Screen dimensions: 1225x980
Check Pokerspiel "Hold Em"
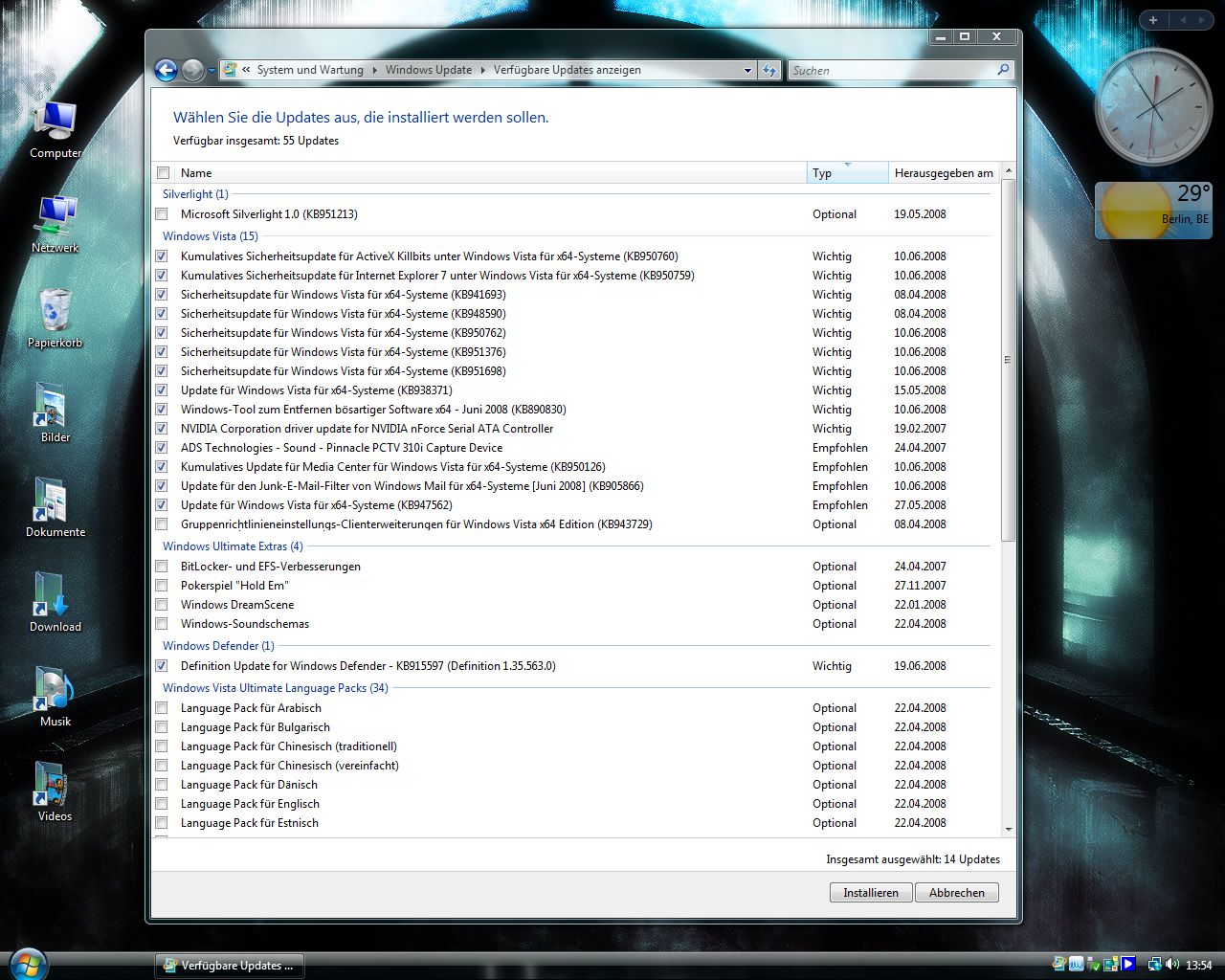click(162, 586)
